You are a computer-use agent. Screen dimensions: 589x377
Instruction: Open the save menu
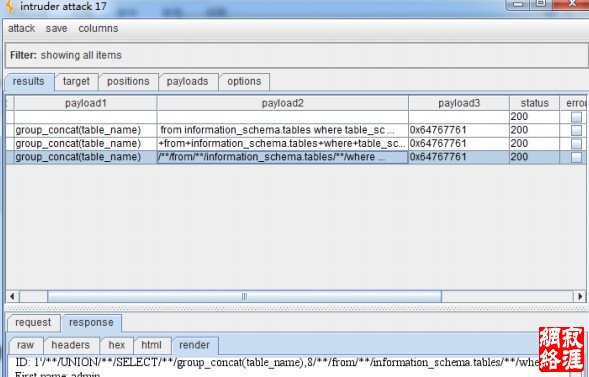(56, 29)
